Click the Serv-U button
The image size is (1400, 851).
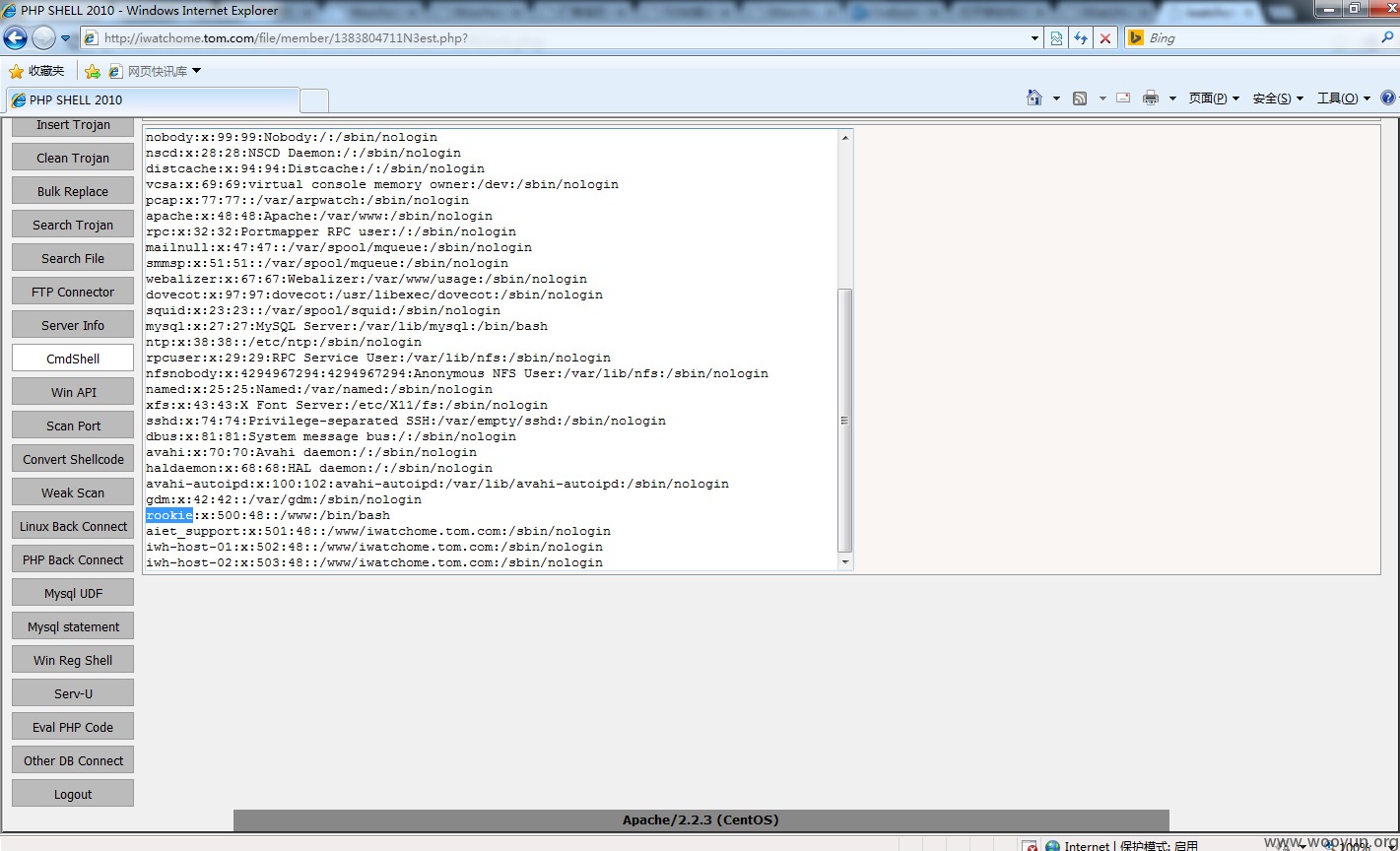73,693
